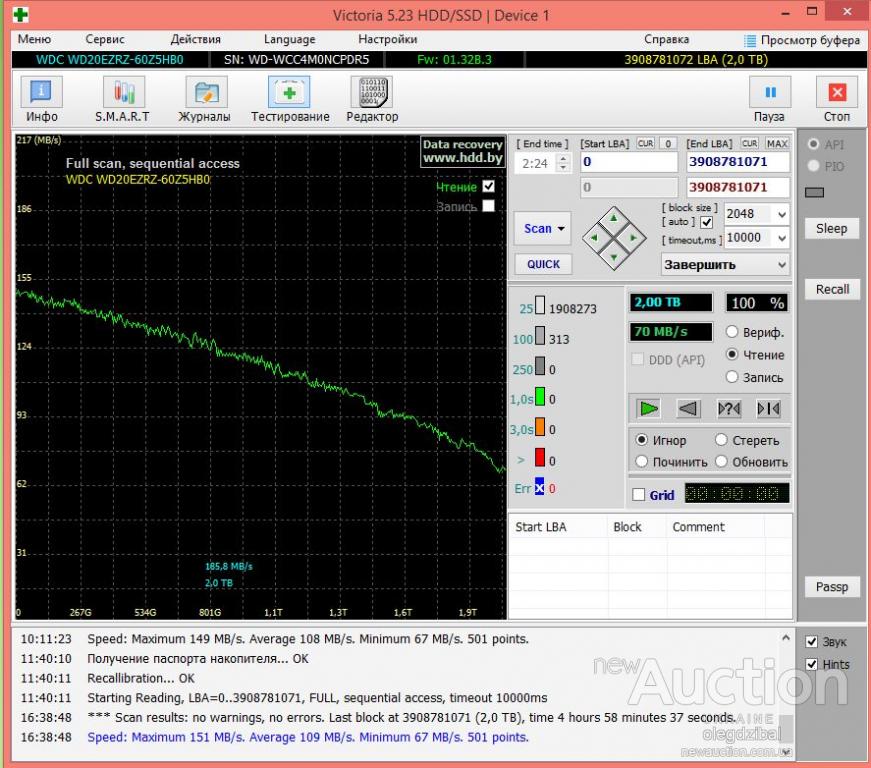Toggle the Hints checkbox
Image resolution: width=871 pixels, height=768 pixels.
(x=812, y=664)
